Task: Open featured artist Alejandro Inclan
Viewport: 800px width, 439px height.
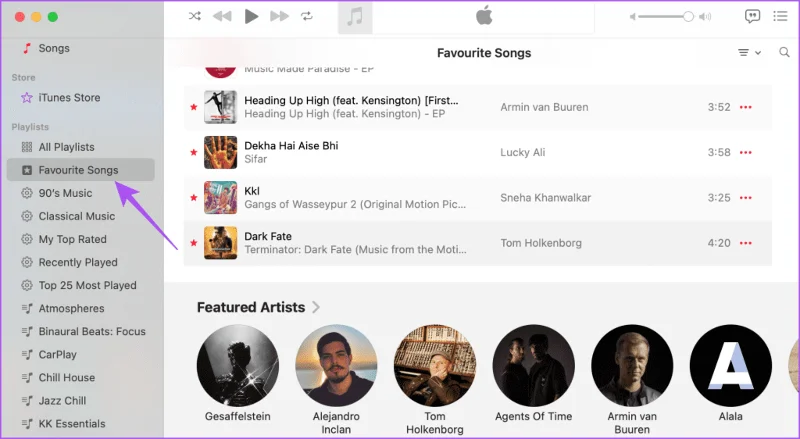Action: (x=336, y=365)
